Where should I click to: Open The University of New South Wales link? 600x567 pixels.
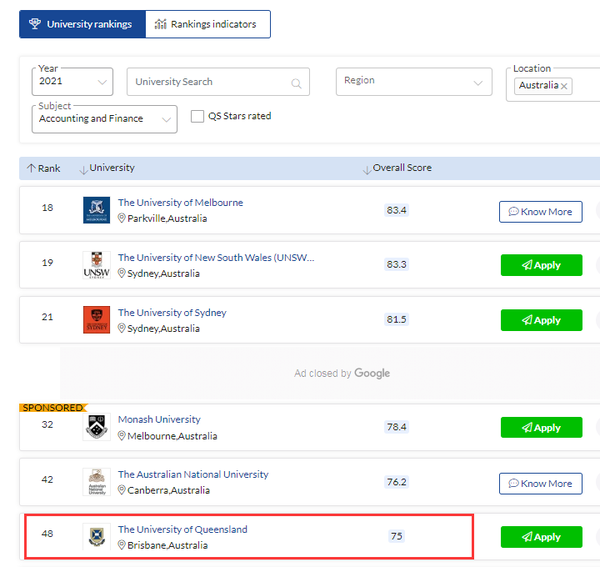216,257
